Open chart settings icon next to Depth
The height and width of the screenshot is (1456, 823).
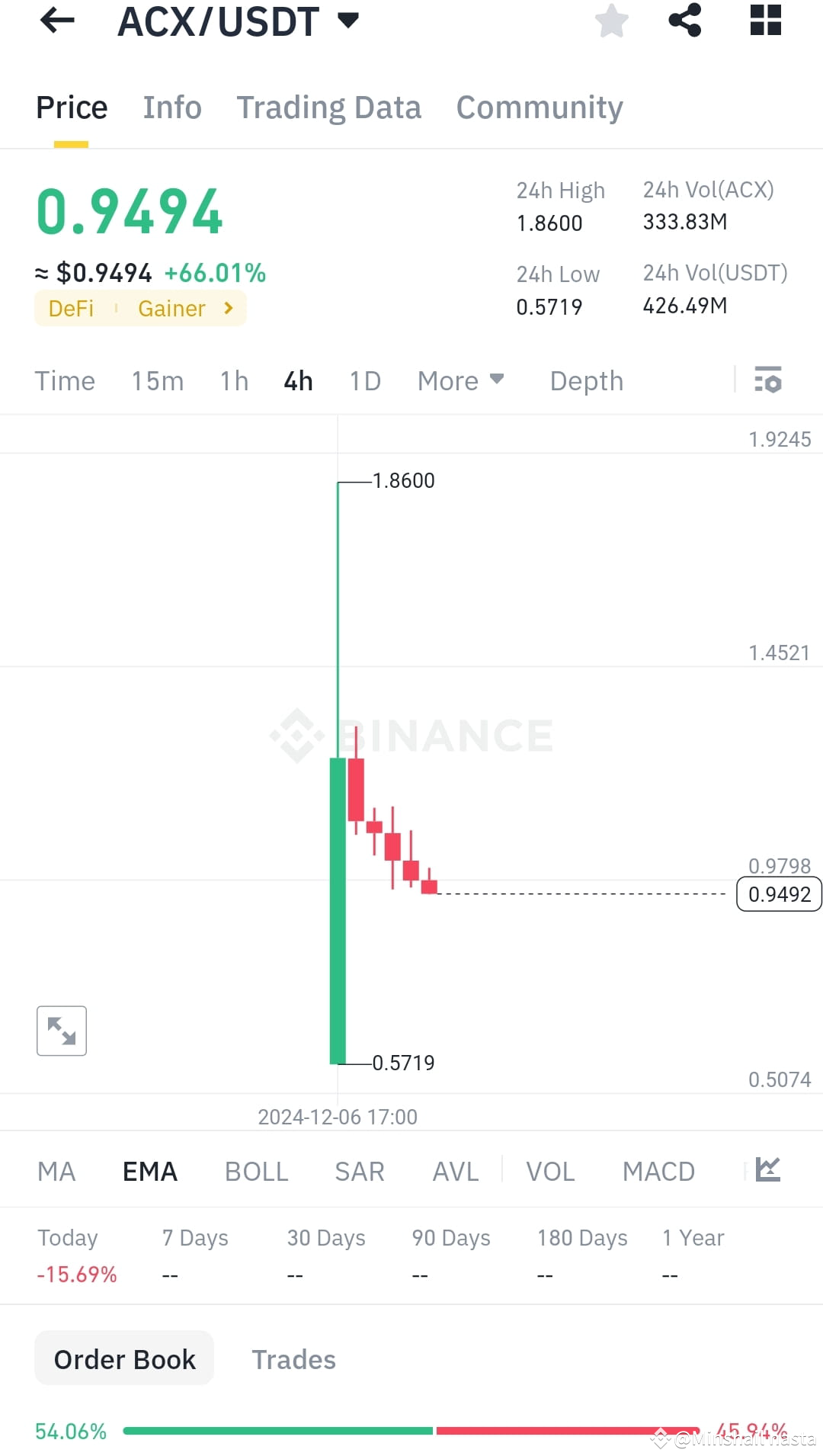[769, 380]
